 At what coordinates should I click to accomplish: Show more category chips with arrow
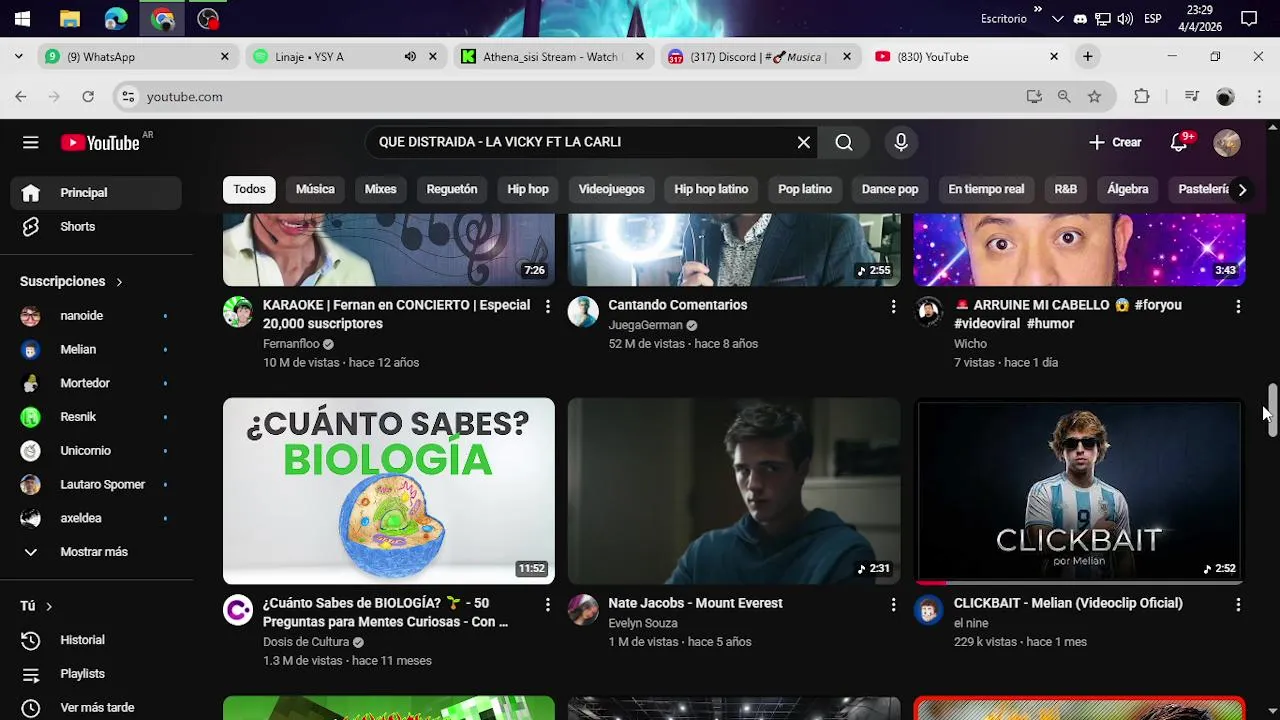(x=1242, y=189)
